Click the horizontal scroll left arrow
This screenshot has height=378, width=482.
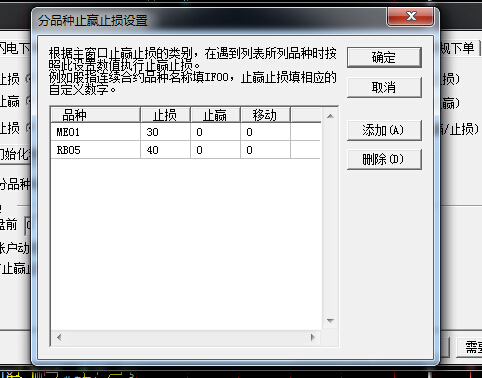pyautogui.click(x=59, y=337)
